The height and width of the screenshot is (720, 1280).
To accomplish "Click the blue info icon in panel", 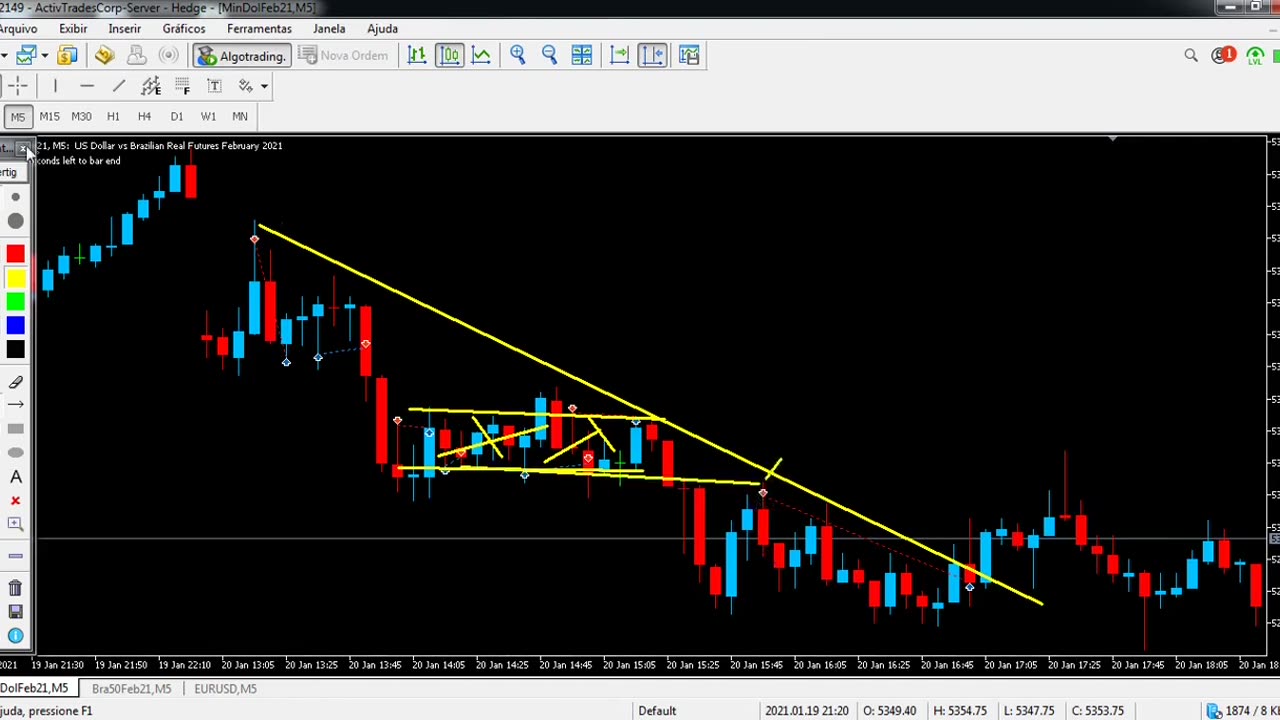I will click(15, 636).
